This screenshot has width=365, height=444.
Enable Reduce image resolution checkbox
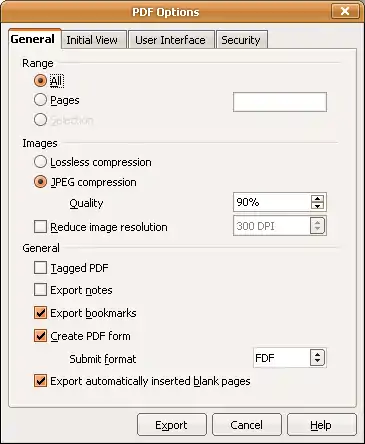(x=40, y=227)
